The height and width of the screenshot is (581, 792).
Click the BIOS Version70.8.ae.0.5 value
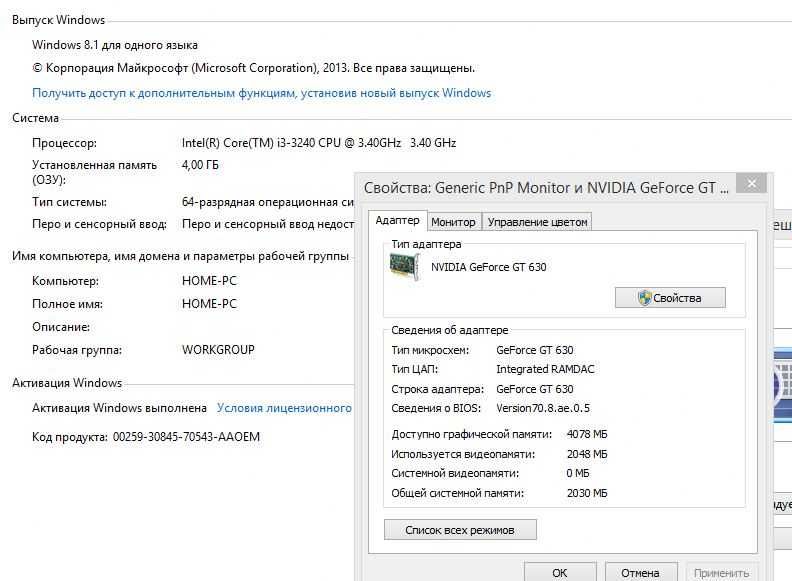543,408
